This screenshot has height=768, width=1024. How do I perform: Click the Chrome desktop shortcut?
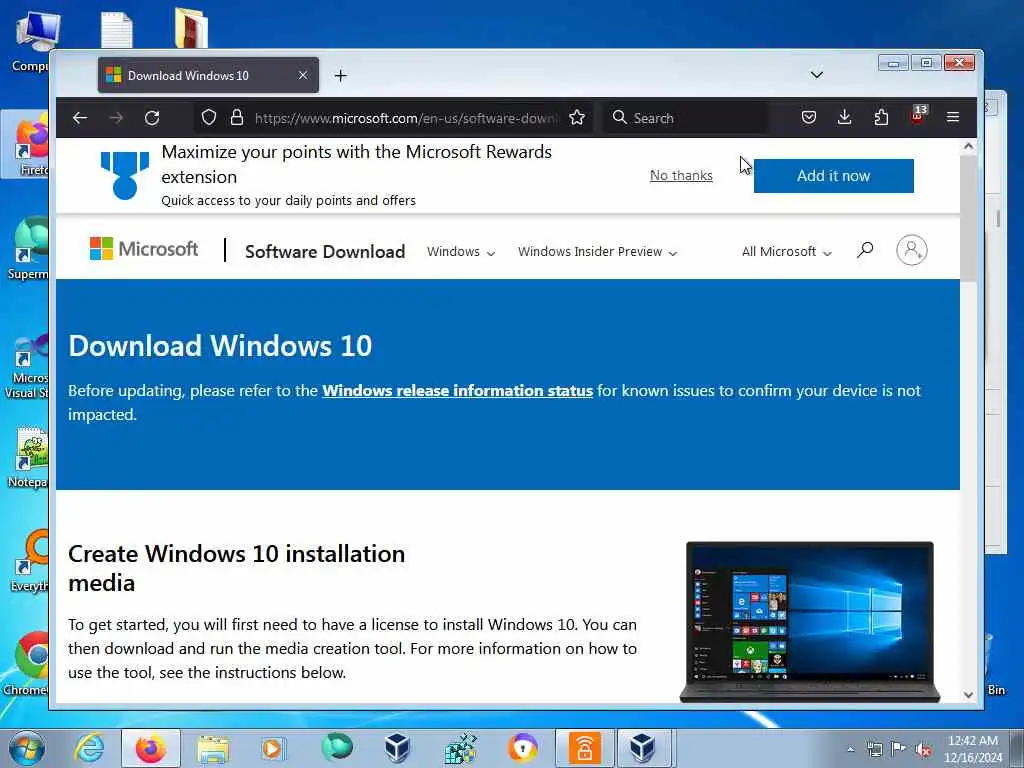click(x=29, y=661)
